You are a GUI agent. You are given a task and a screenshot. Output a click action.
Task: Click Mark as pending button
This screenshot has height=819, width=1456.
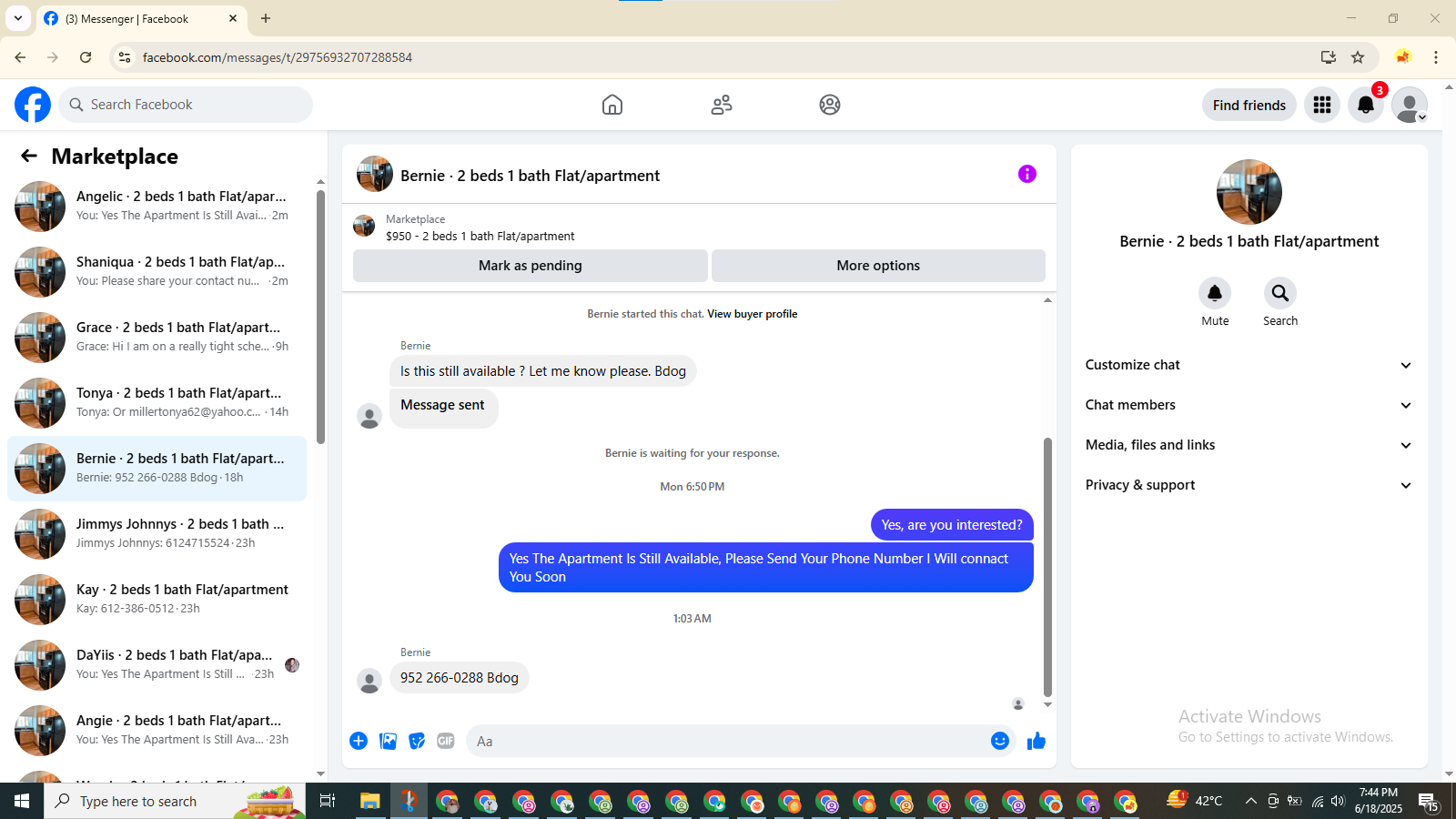[531, 266]
